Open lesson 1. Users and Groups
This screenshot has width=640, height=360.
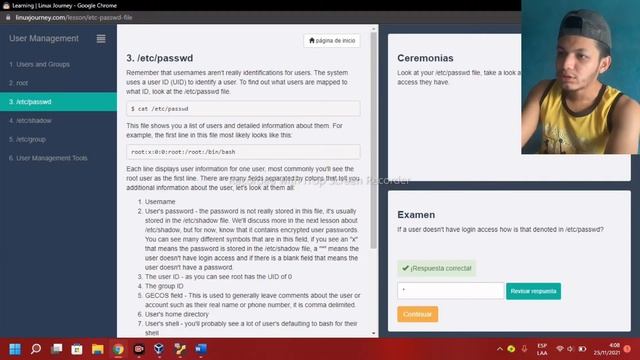coord(39,64)
